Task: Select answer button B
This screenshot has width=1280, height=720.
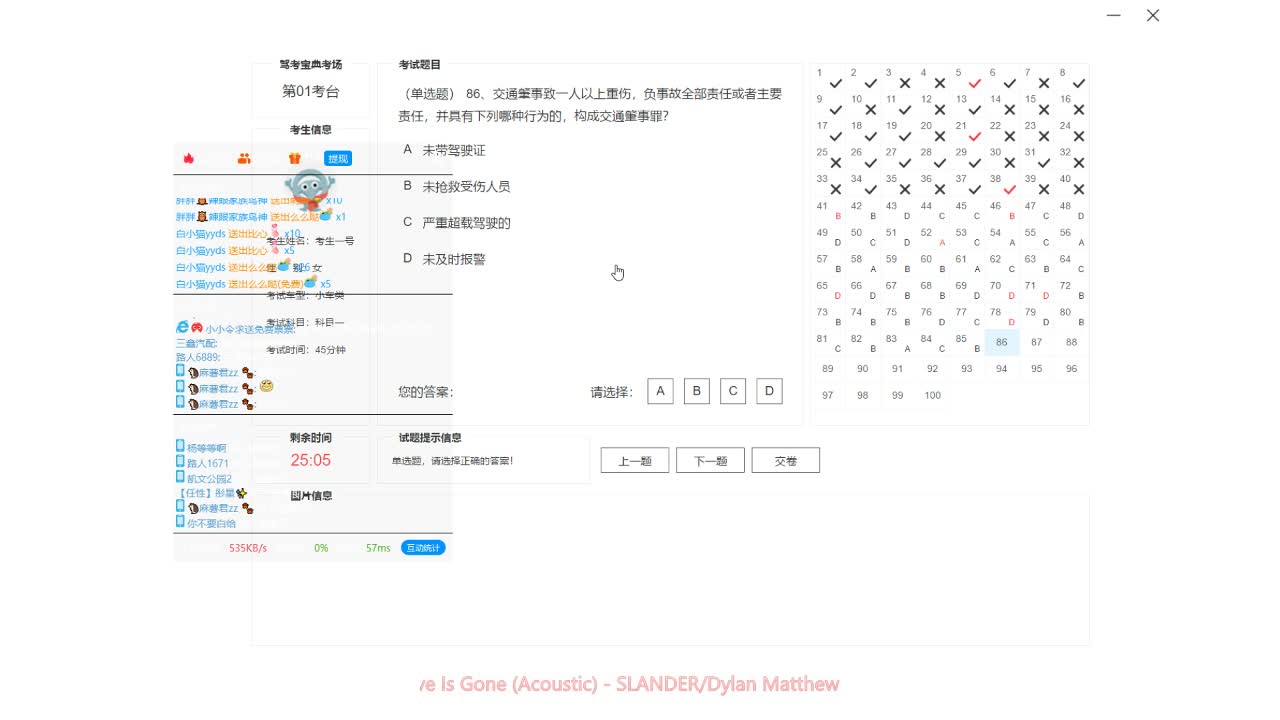Action: [x=697, y=391]
